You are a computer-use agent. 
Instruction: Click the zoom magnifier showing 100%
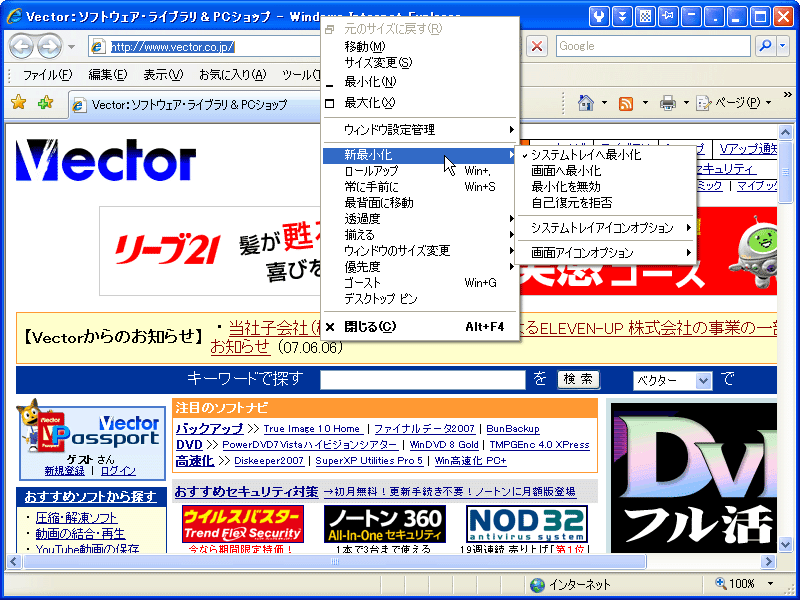721,583
